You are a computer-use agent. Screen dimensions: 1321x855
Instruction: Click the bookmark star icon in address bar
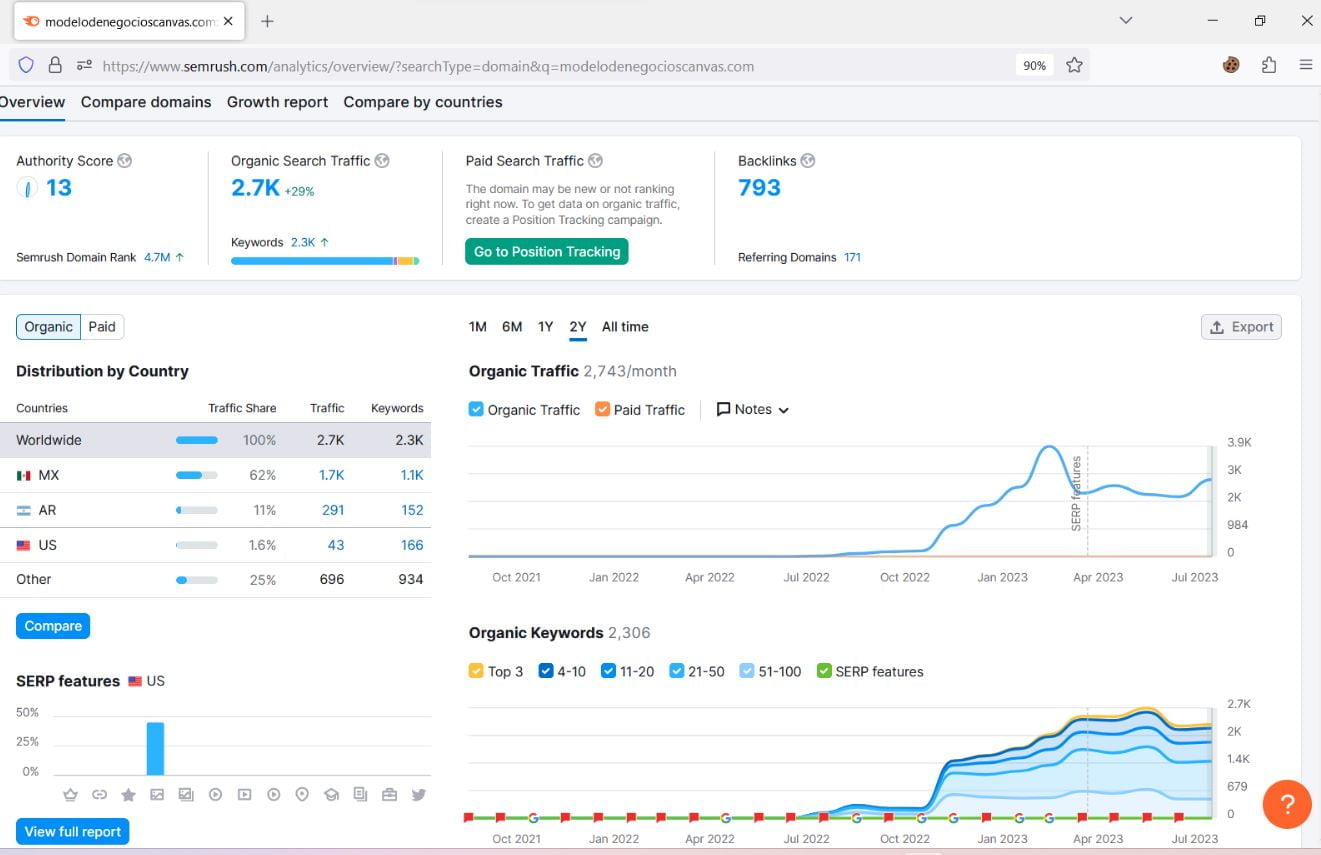click(x=1074, y=65)
